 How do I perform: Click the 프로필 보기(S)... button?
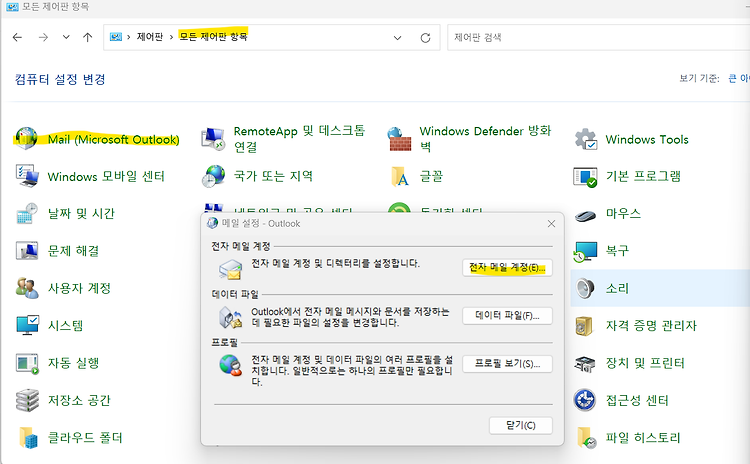[x=507, y=364]
